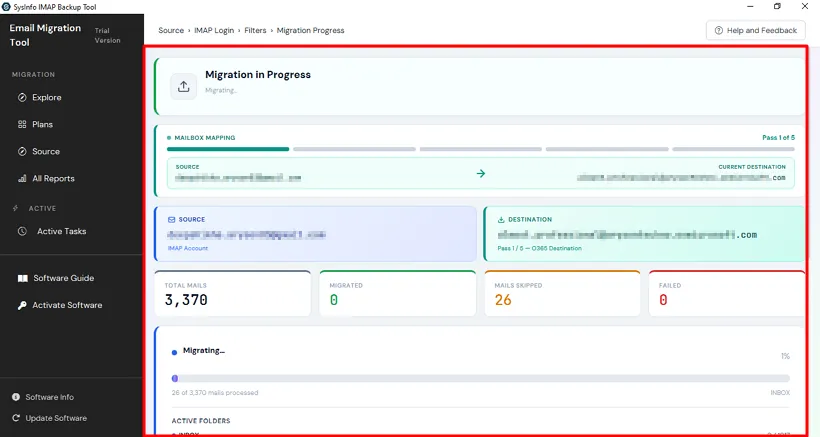Click the 'MAILBOX MAPPING' heading

point(204,138)
